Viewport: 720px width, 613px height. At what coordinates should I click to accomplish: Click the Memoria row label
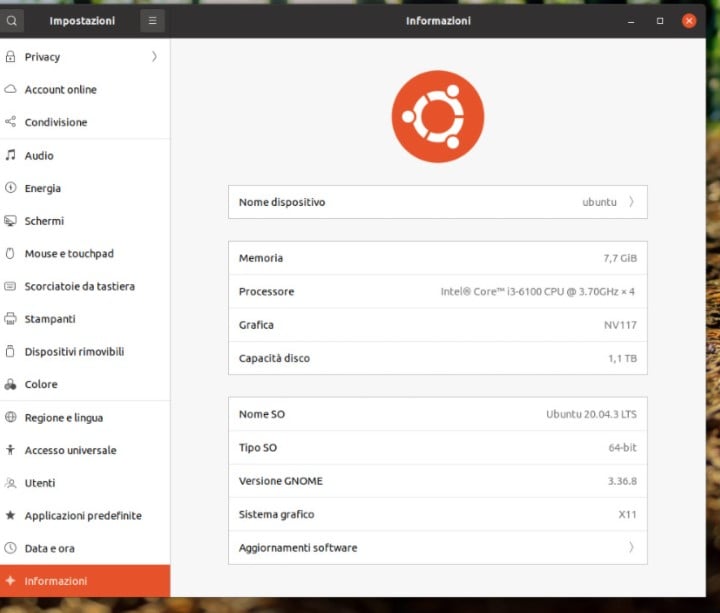(x=260, y=258)
